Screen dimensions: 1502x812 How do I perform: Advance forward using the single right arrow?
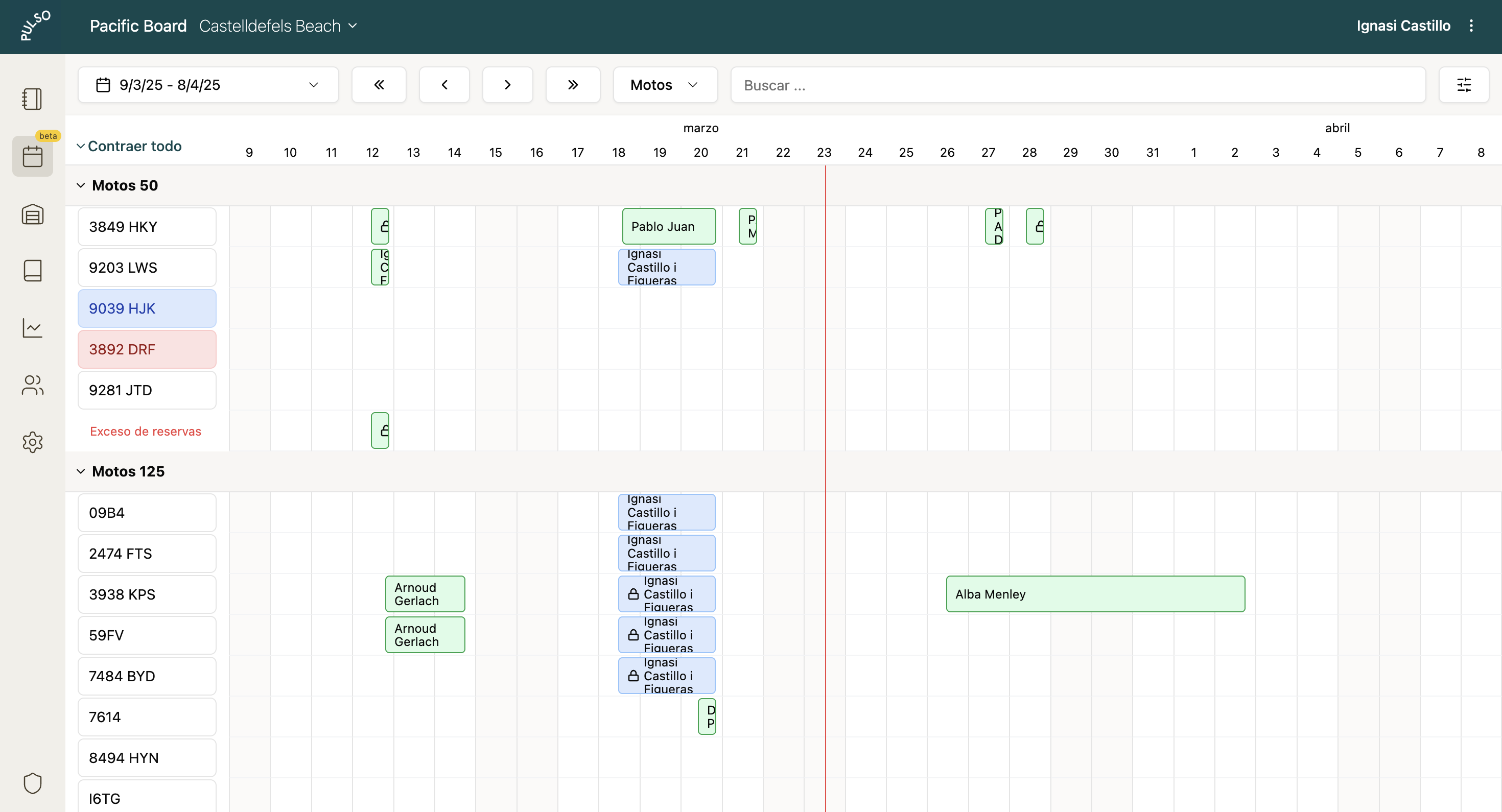pos(507,85)
